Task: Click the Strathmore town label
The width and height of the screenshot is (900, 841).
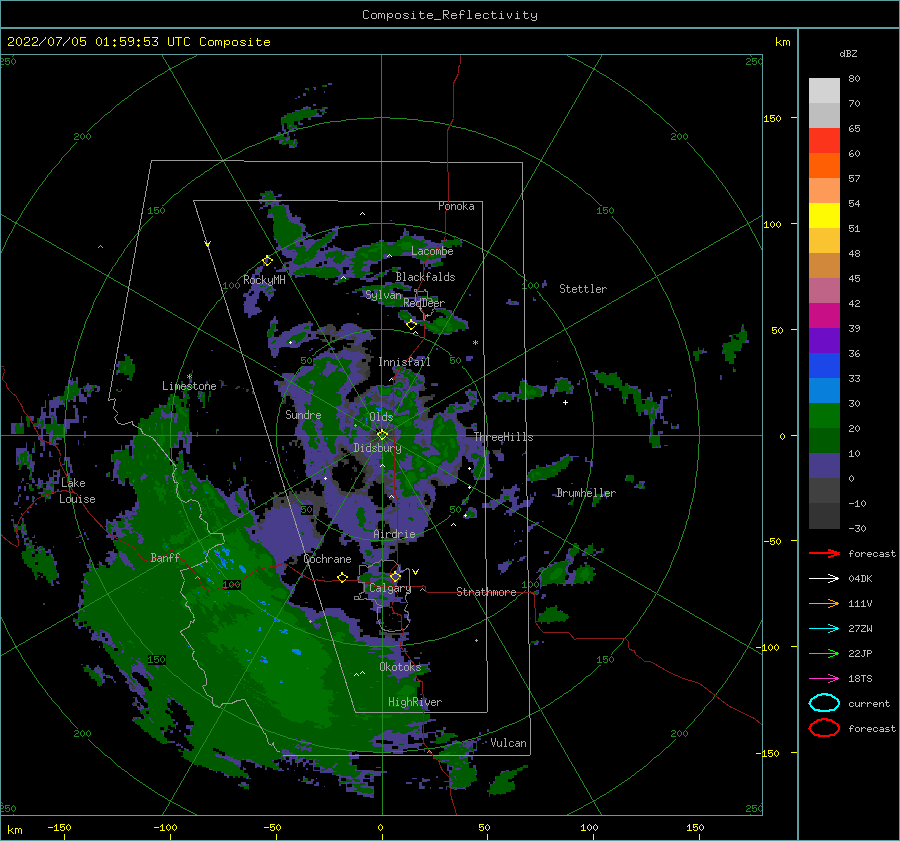Action: point(486,592)
